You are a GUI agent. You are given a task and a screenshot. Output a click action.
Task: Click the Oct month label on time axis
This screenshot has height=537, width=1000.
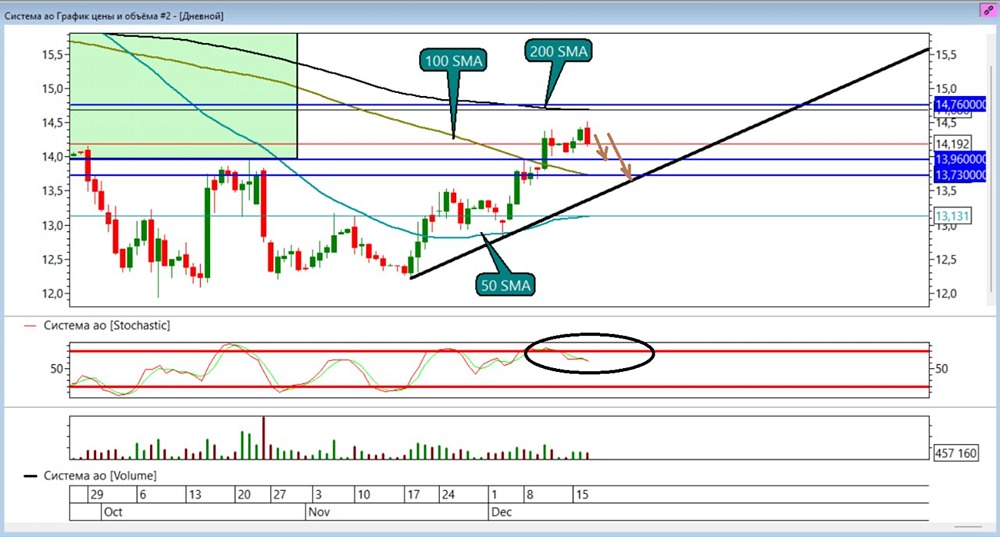[113, 512]
